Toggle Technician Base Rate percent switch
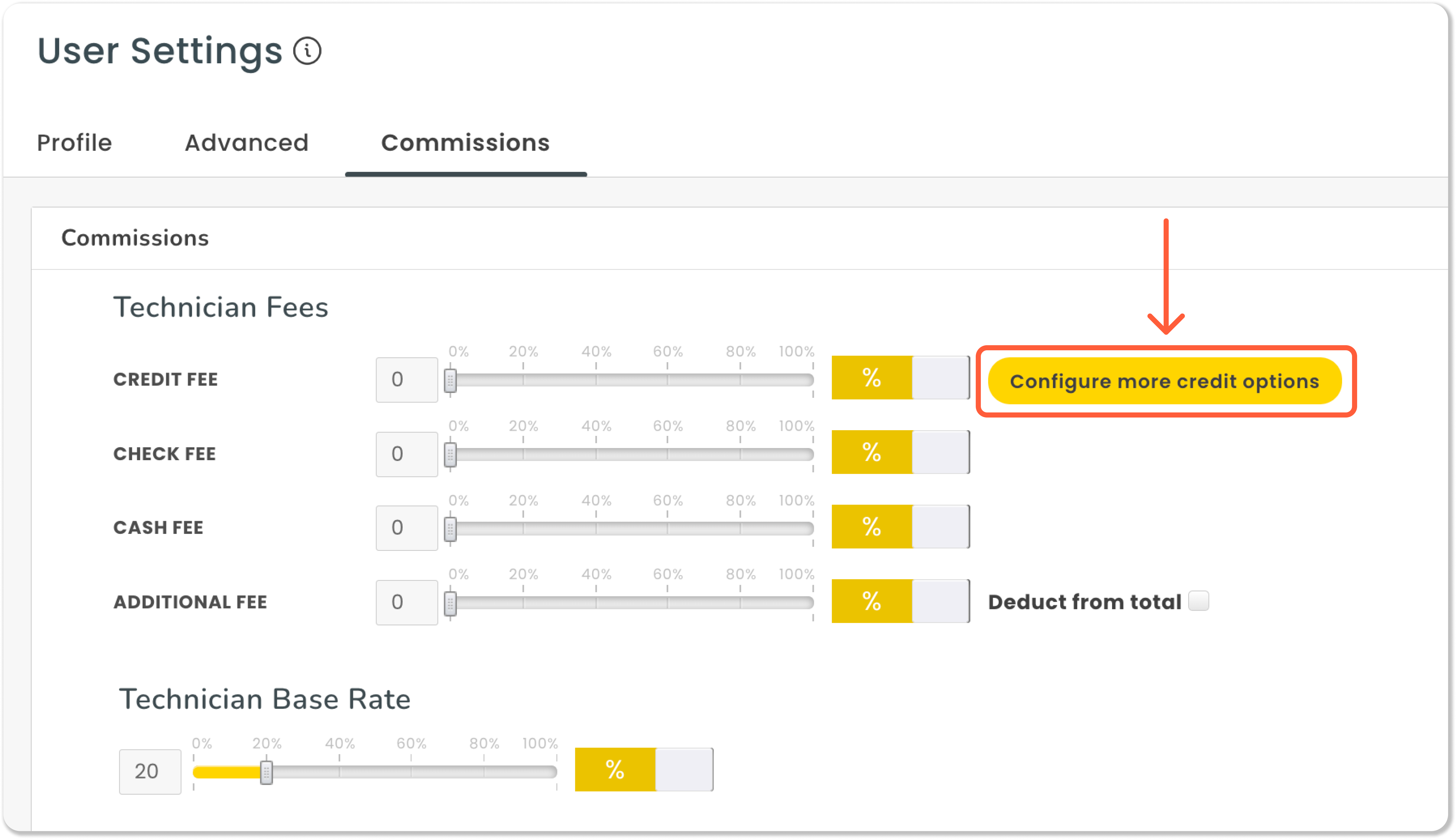1456x839 pixels. pyautogui.click(x=644, y=770)
